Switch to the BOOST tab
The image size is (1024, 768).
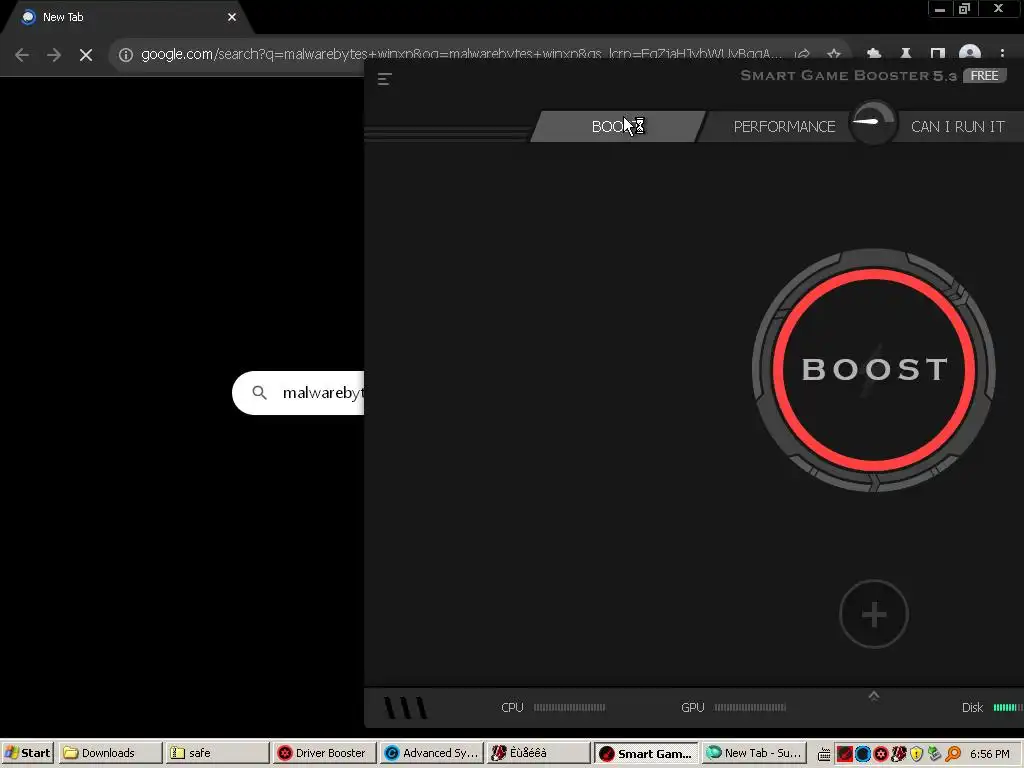618,127
